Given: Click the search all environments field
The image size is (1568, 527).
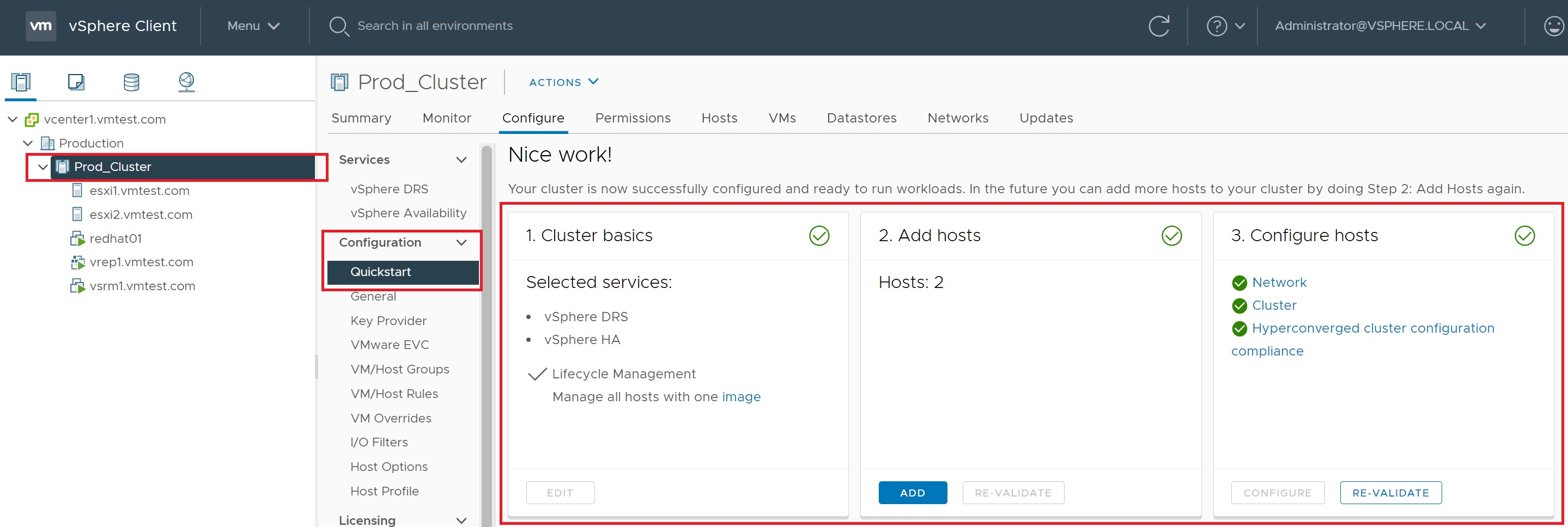Looking at the screenshot, I should point(435,26).
